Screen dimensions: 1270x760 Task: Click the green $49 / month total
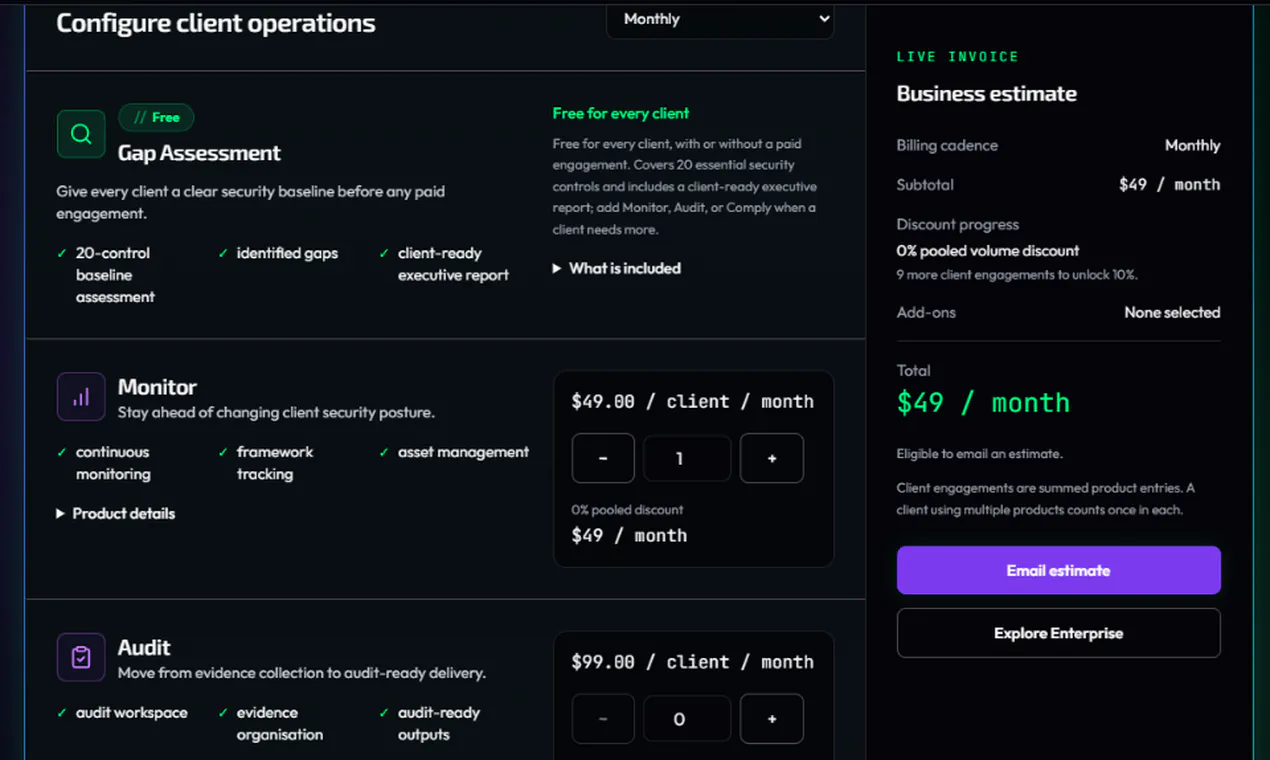tap(983, 402)
